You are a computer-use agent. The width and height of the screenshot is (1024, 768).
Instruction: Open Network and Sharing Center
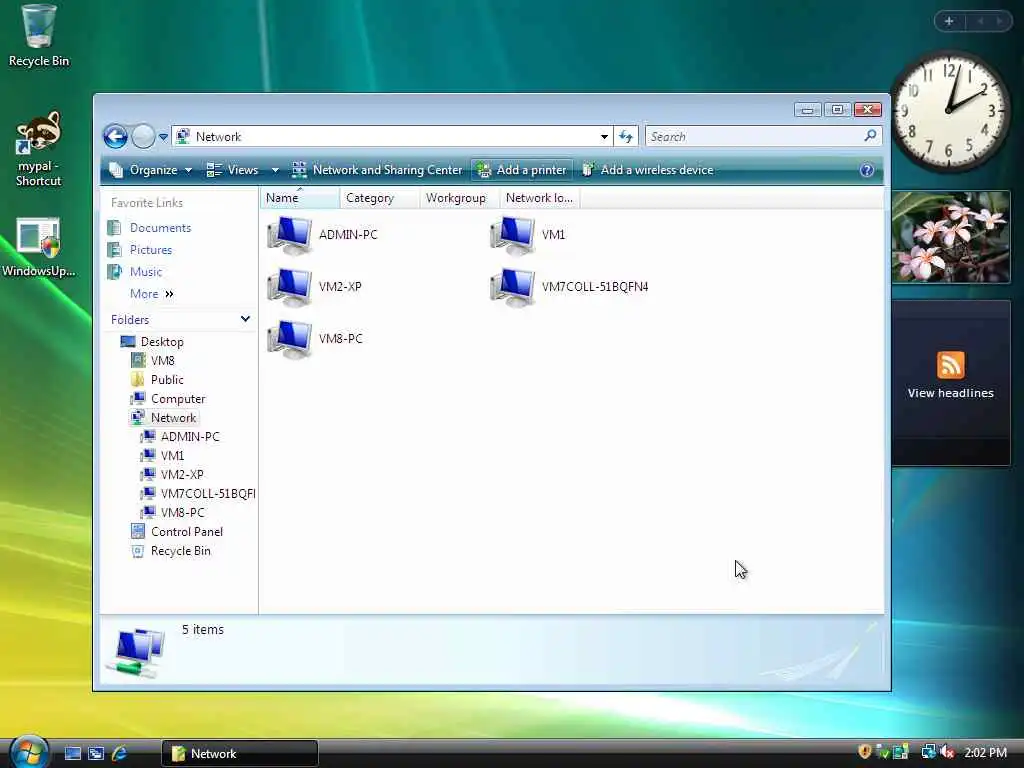(x=377, y=170)
